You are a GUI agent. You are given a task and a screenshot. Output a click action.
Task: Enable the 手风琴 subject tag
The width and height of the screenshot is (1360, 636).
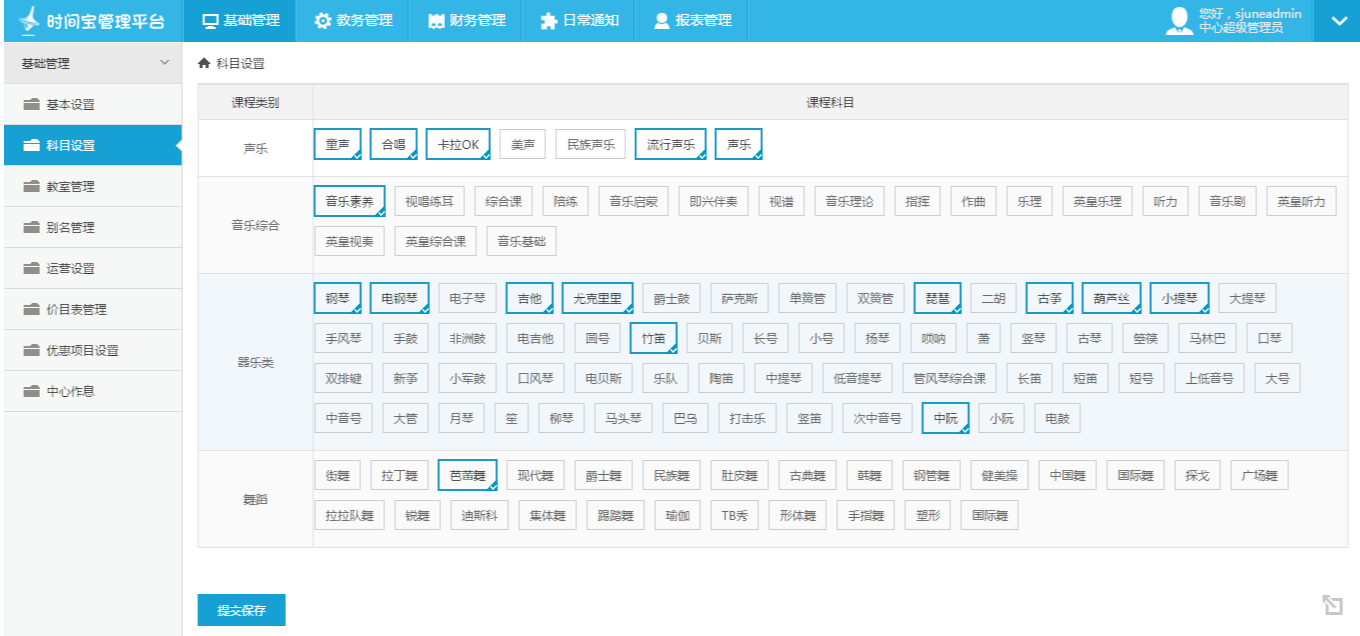tap(344, 338)
